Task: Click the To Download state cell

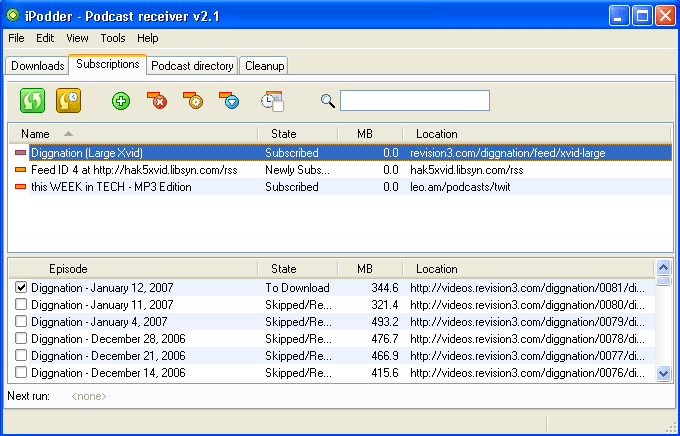Action: pyautogui.click(x=298, y=288)
